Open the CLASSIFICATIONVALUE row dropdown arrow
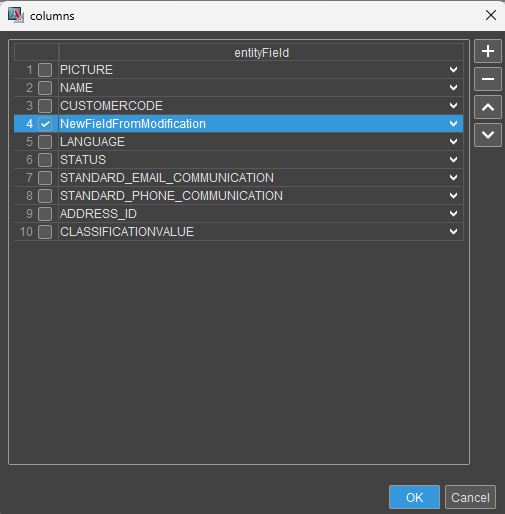This screenshot has height=514, width=505. [453, 232]
